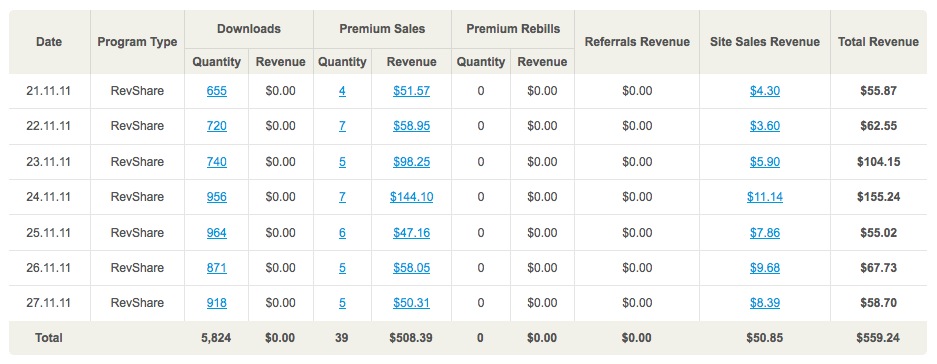Open the $3.60 site sales link

tap(764, 126)
